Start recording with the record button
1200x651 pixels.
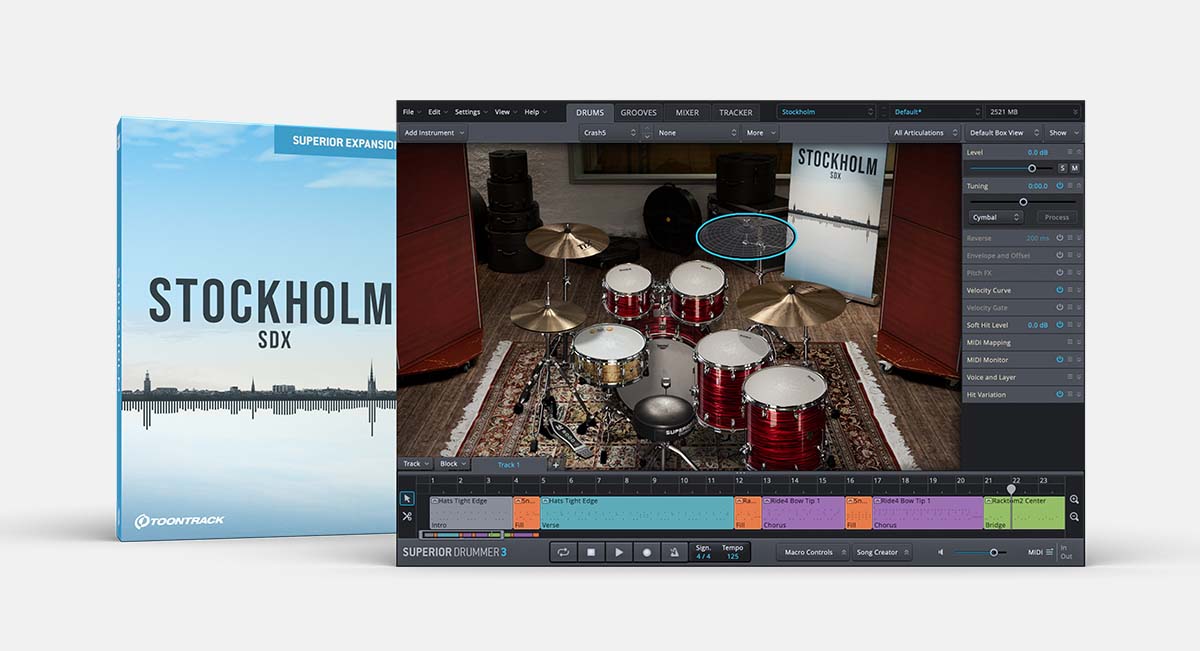coord(647,552)
